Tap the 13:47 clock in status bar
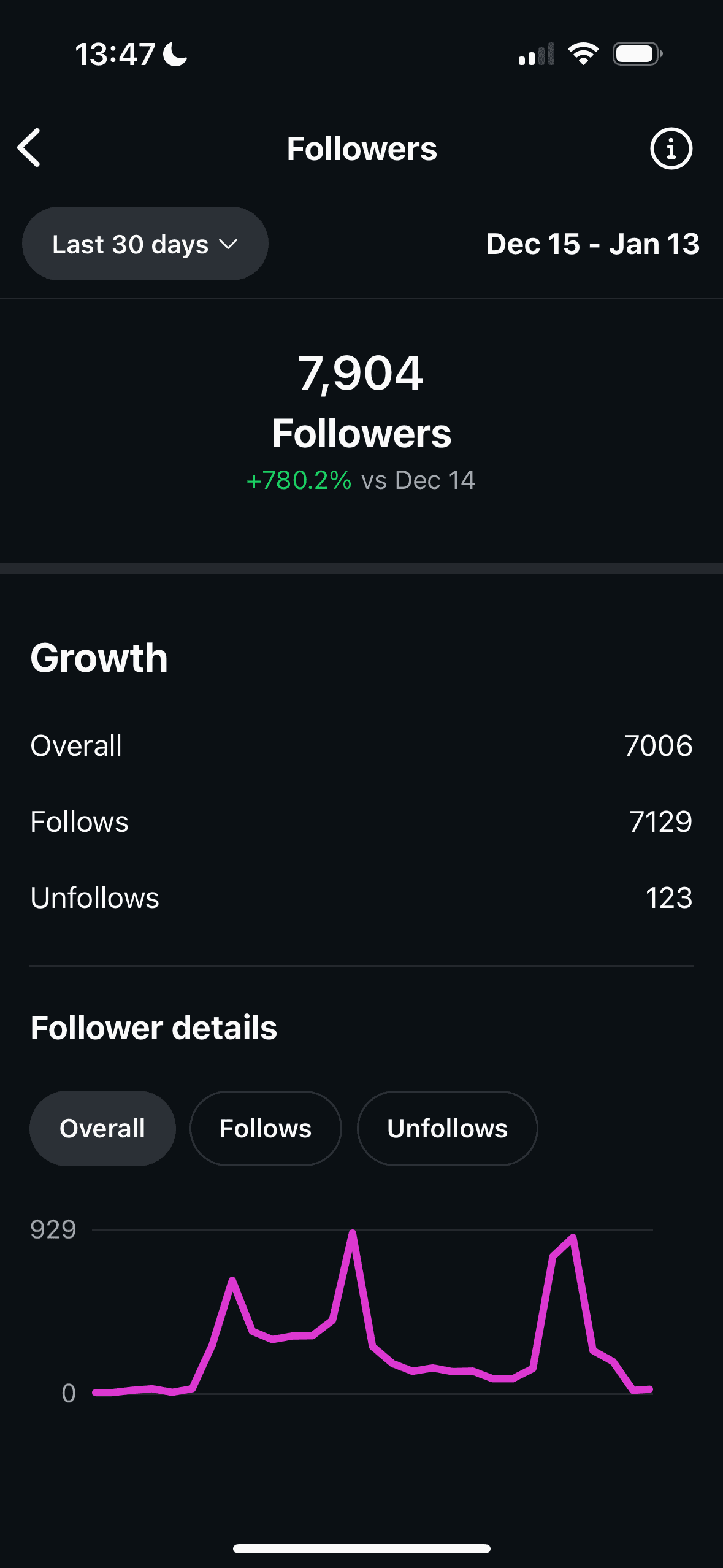723x1568 pixels. point(115,54)
